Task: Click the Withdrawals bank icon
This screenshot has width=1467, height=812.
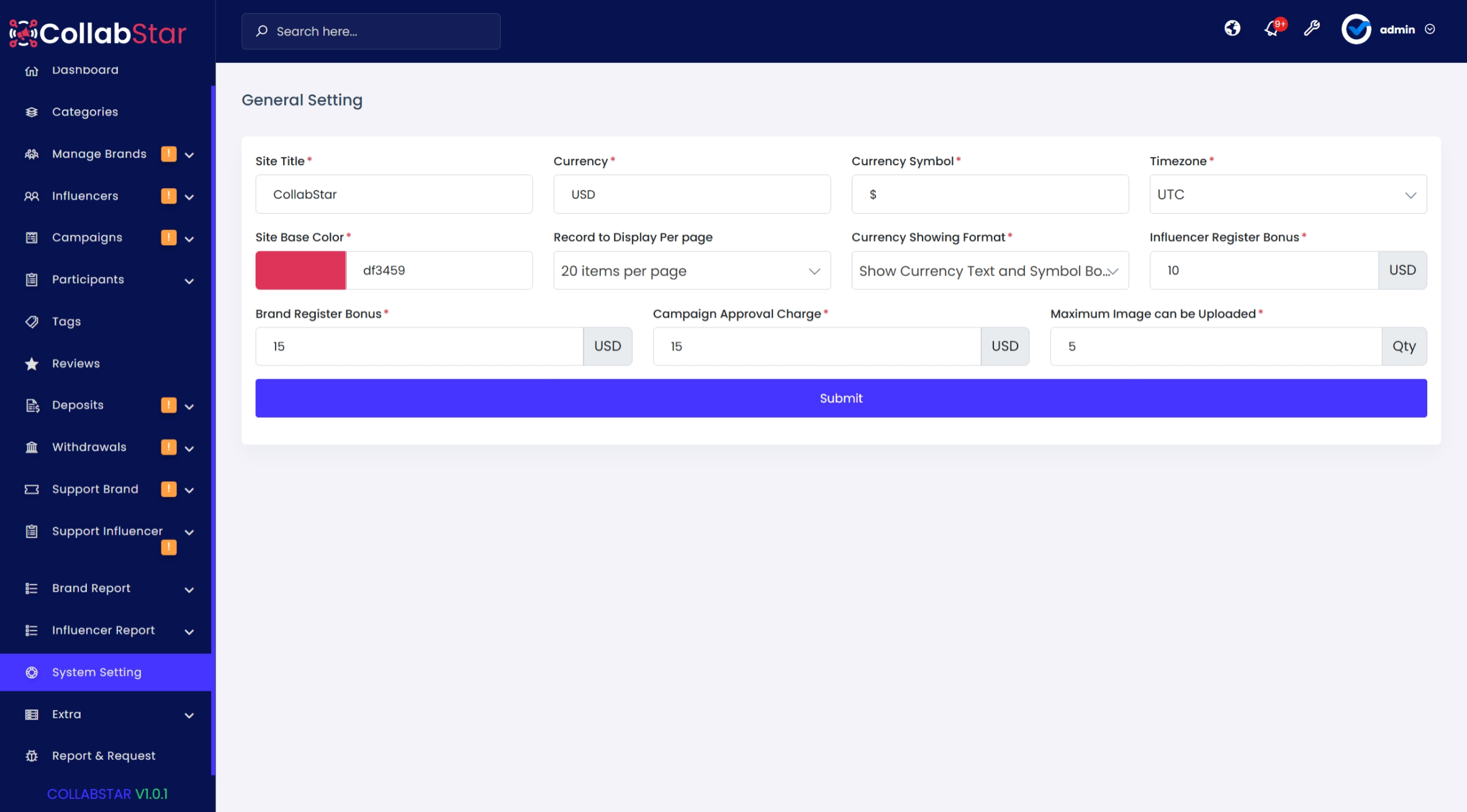Action: pos(32,447)
